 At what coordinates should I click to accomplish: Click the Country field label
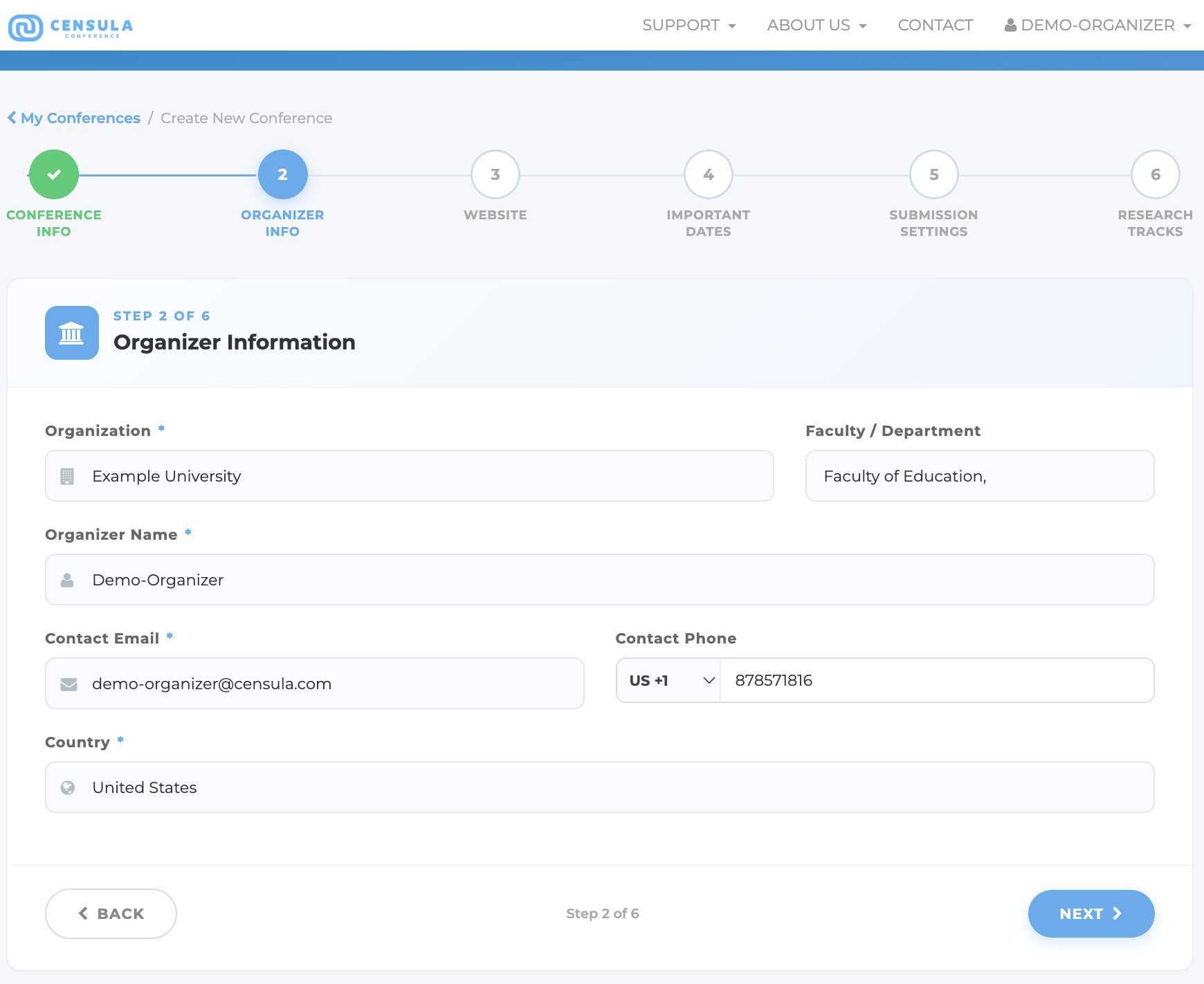(77, 742)
